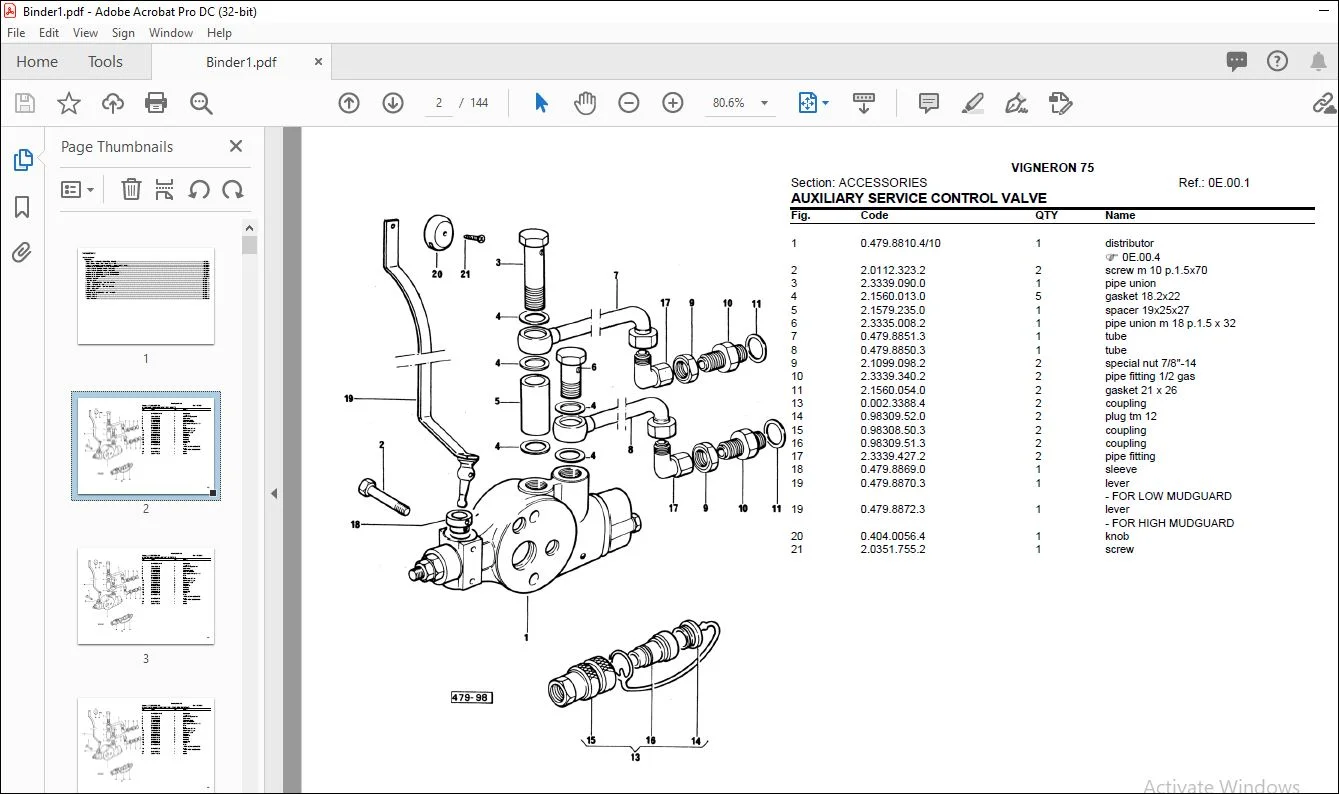Save the file using the floppy disk icon
Screen dimensions: 1339x794
25,103
